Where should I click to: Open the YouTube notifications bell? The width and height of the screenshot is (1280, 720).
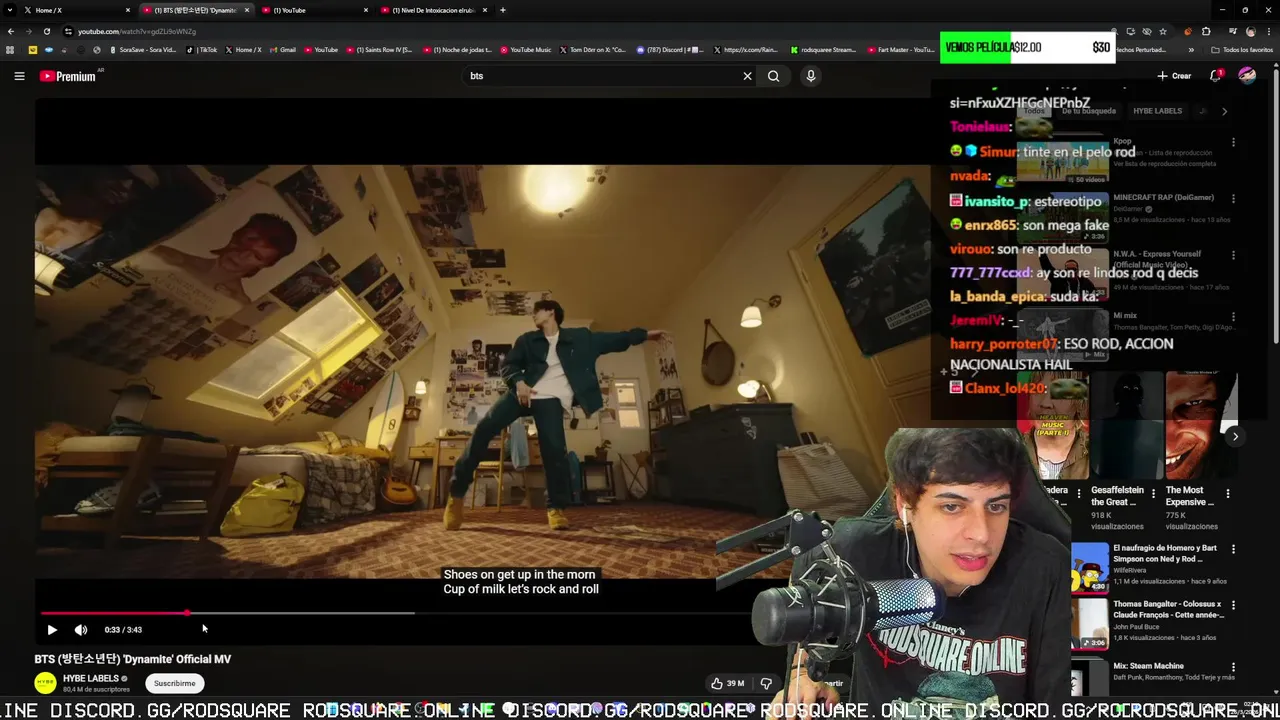(1216, 76)
